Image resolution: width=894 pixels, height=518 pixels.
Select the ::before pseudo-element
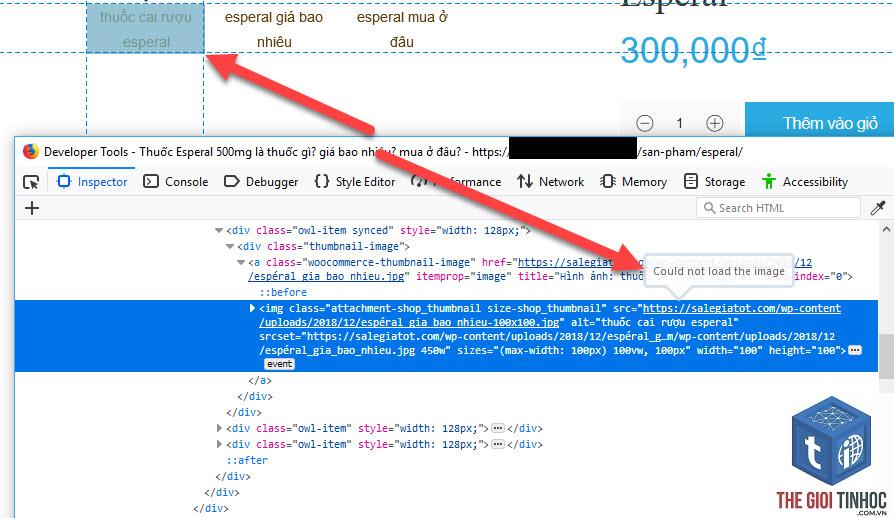tap(283, 292)
